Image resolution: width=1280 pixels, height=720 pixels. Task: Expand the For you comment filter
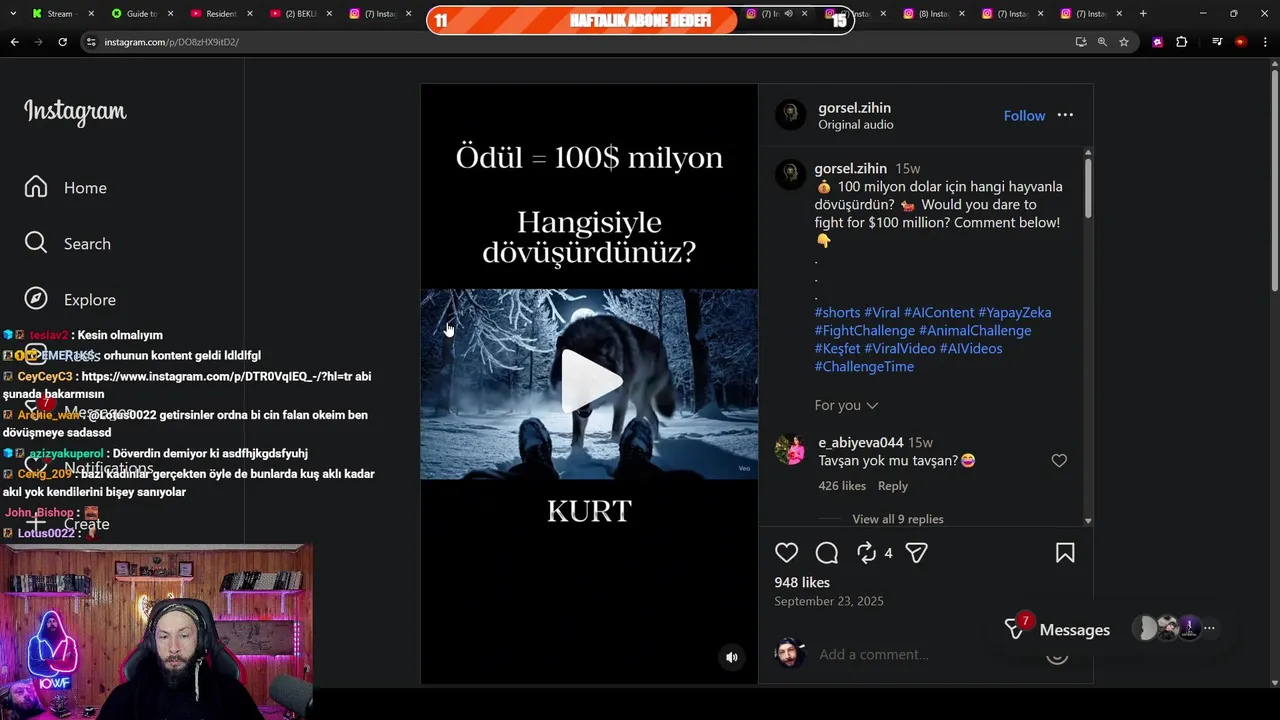(846, 405)
